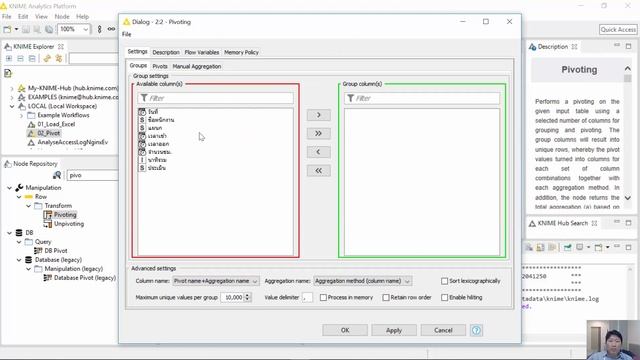Click the KNIME Hub Search panel icon
The height and width of the screenshot is (360, 640).
[x=532, y=223]
